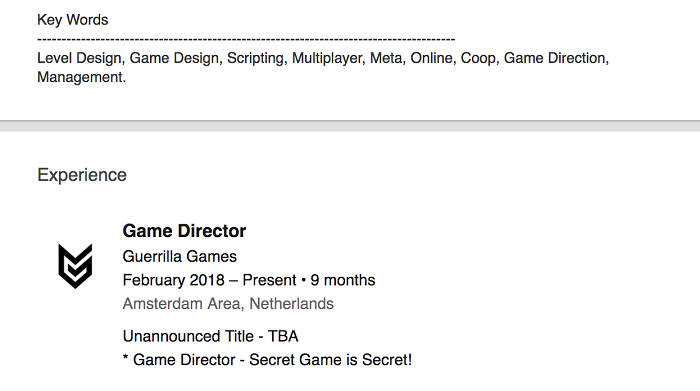Click the '9 months' duration text

point(343,280)
